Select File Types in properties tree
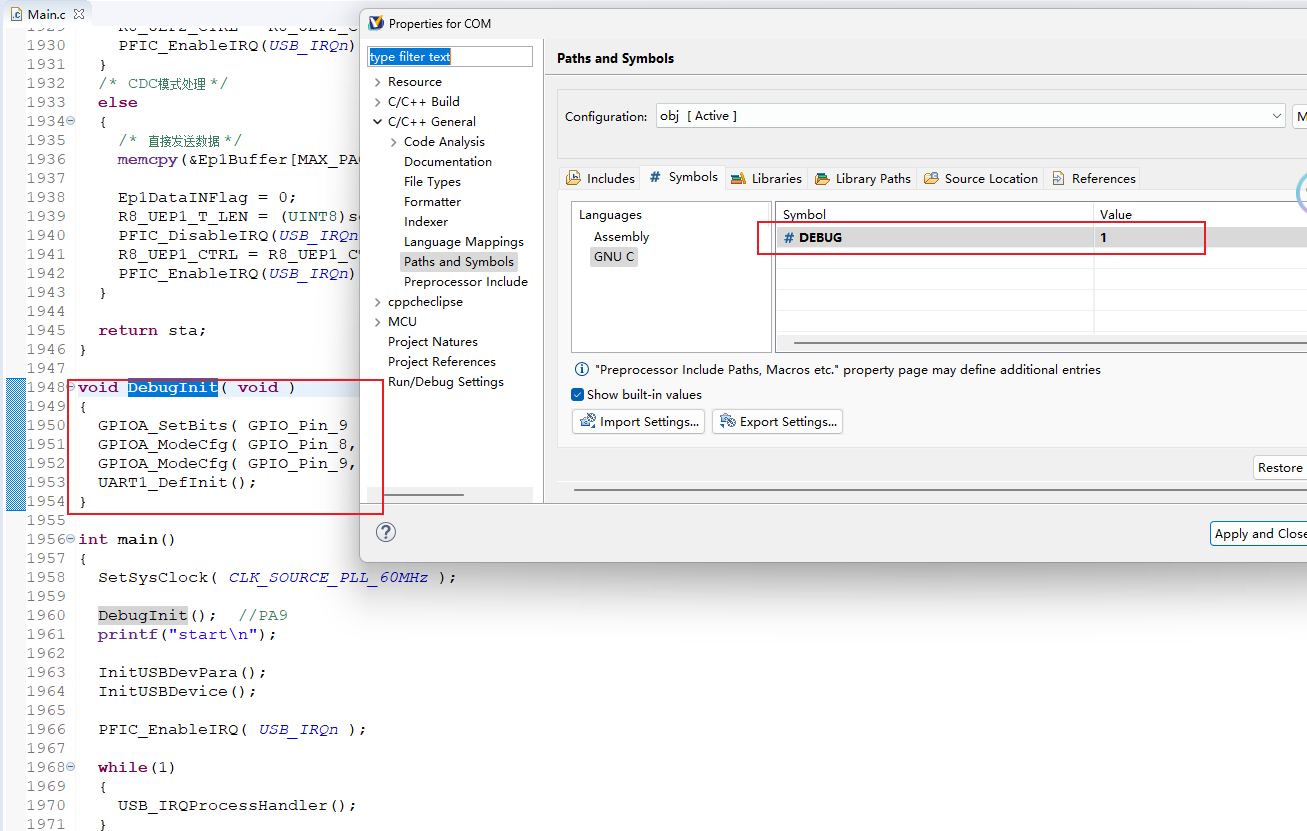1307x831 pixels. tap(432, 182)
